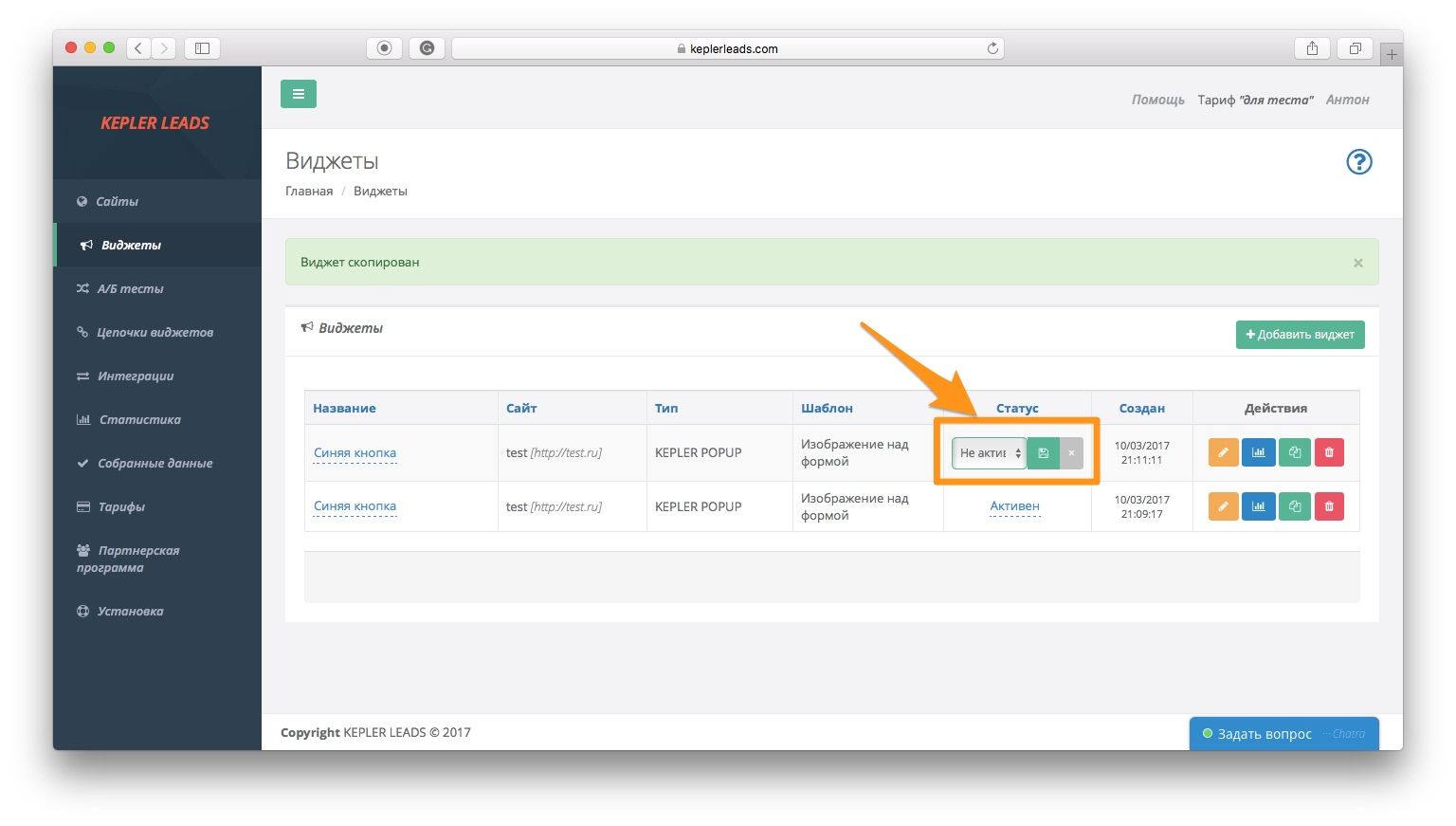
Task: Toggle the Safari sidebar button
Action: click(x=202, y=48)
